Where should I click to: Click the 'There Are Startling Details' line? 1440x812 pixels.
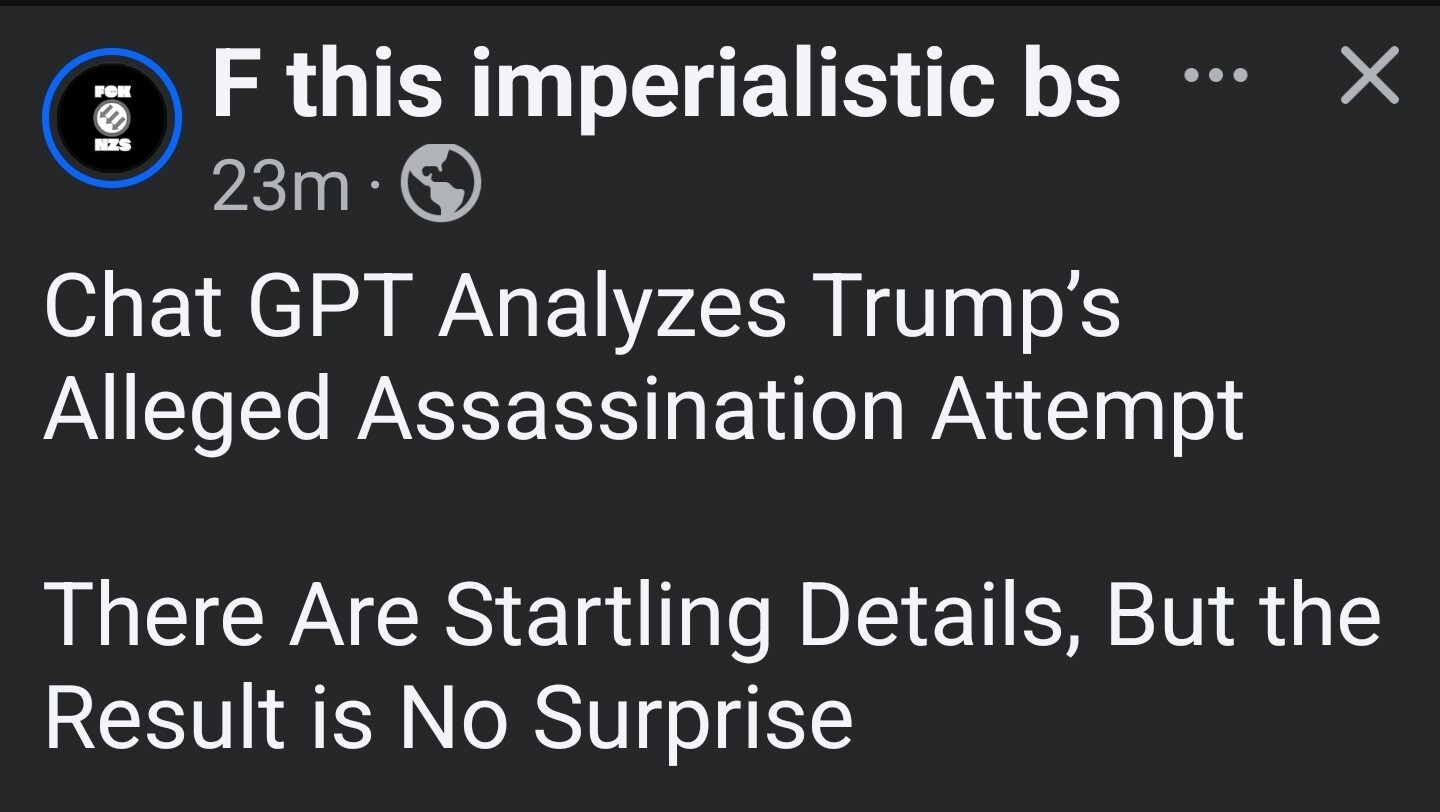(713, 614)
